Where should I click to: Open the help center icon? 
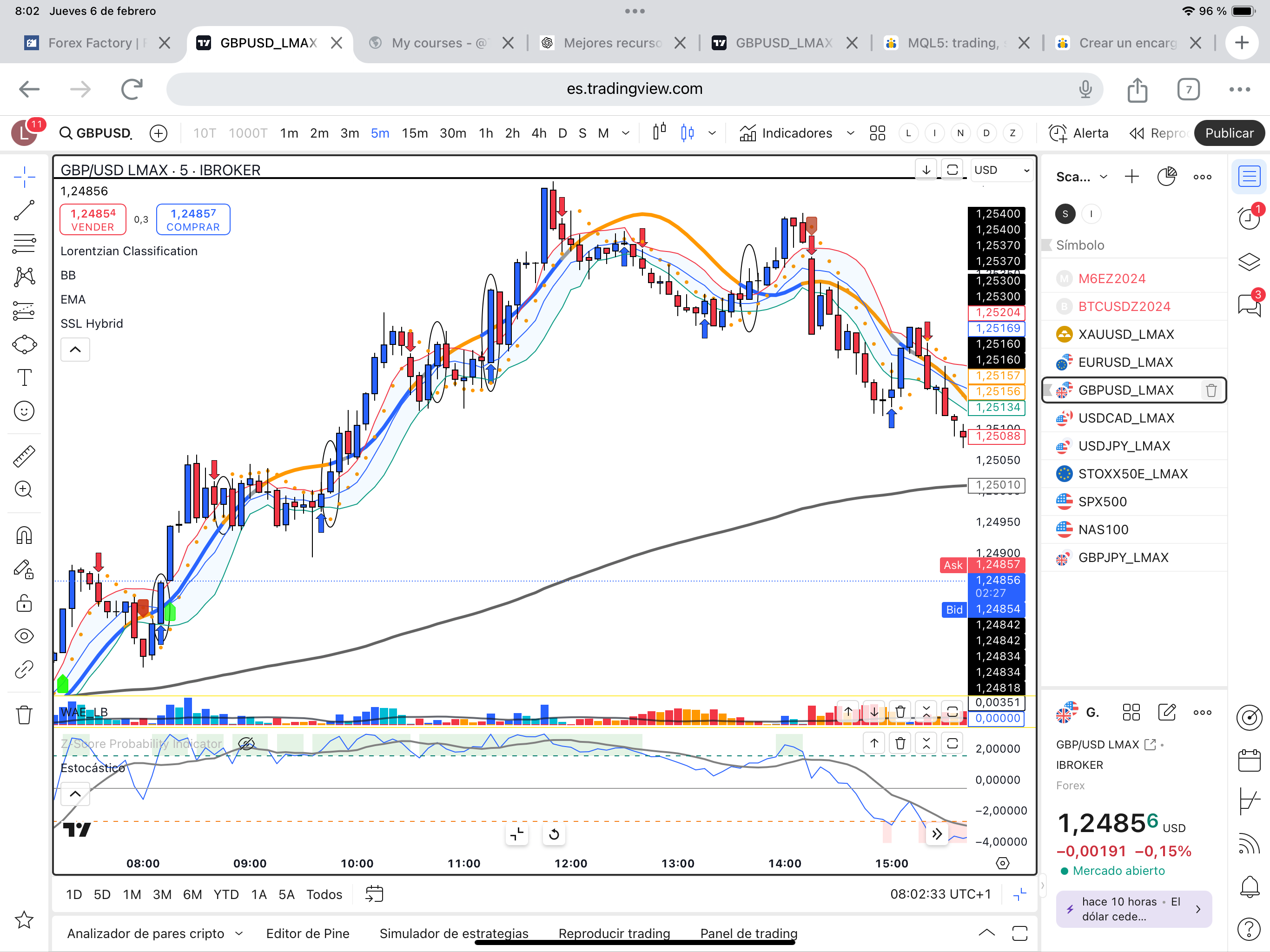tap(1249, 928)
